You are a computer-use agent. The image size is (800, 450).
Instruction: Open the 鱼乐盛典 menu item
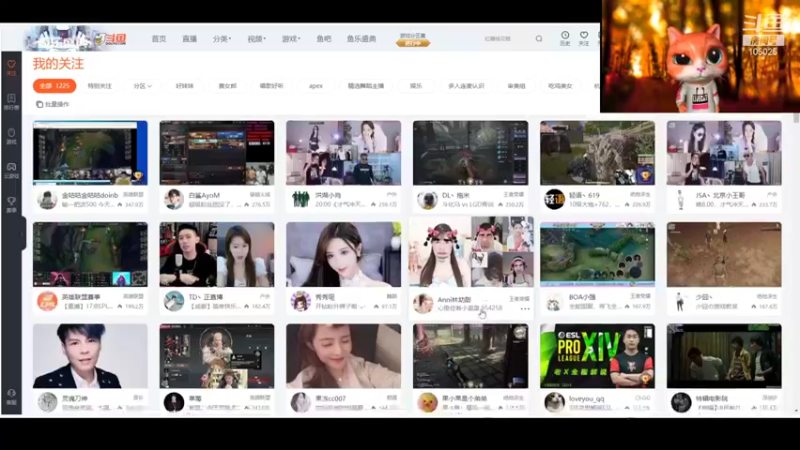tap(361, 39)
